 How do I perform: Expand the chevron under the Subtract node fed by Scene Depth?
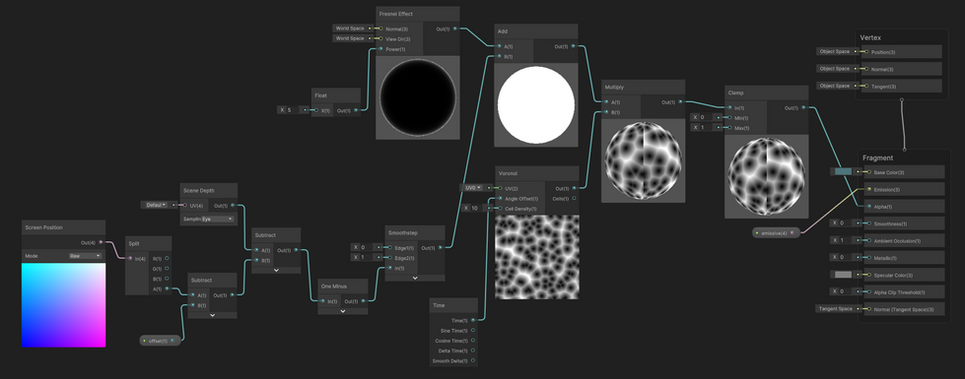(276, 269)
